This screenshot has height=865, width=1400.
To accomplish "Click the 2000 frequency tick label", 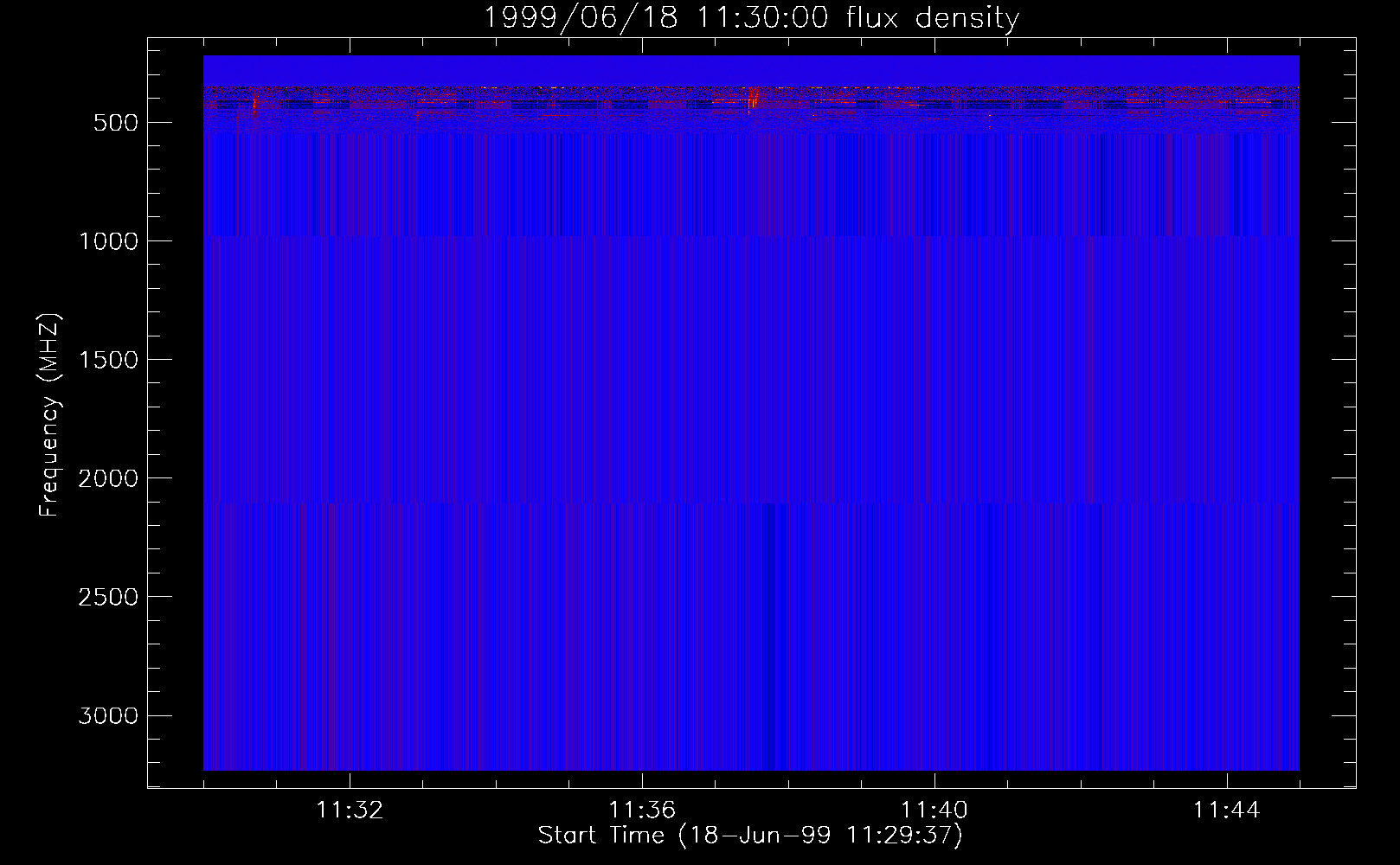I will (108, 478).
